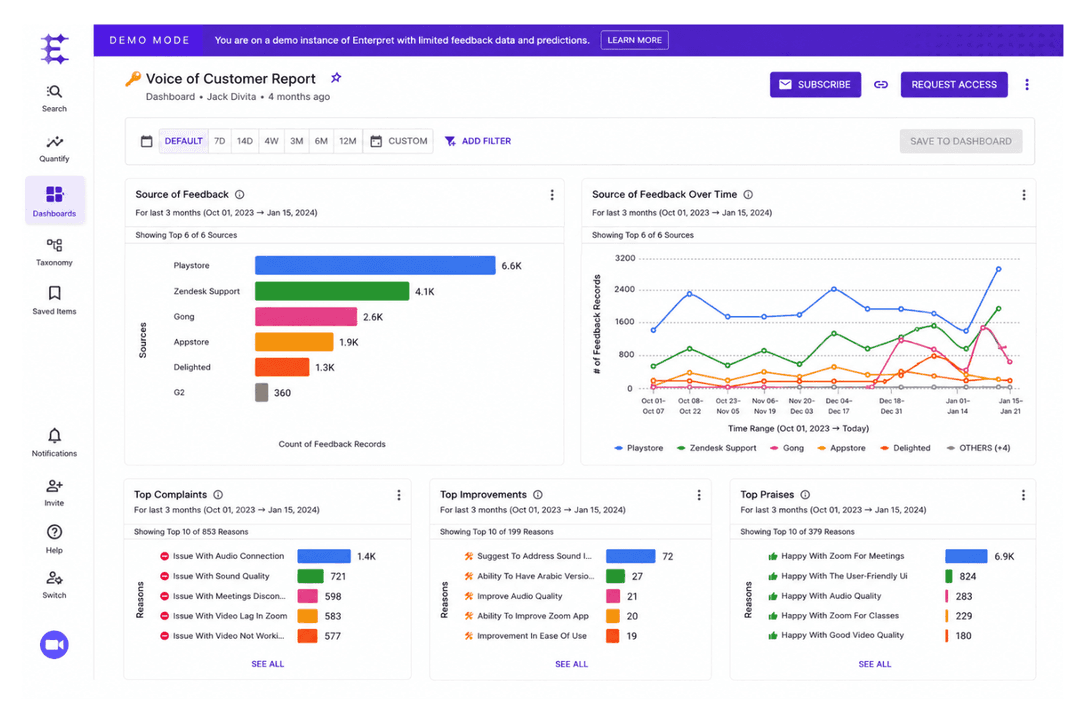
Task: Toggle Zendesk Support series in the legend
Action: tap(716, 448)
